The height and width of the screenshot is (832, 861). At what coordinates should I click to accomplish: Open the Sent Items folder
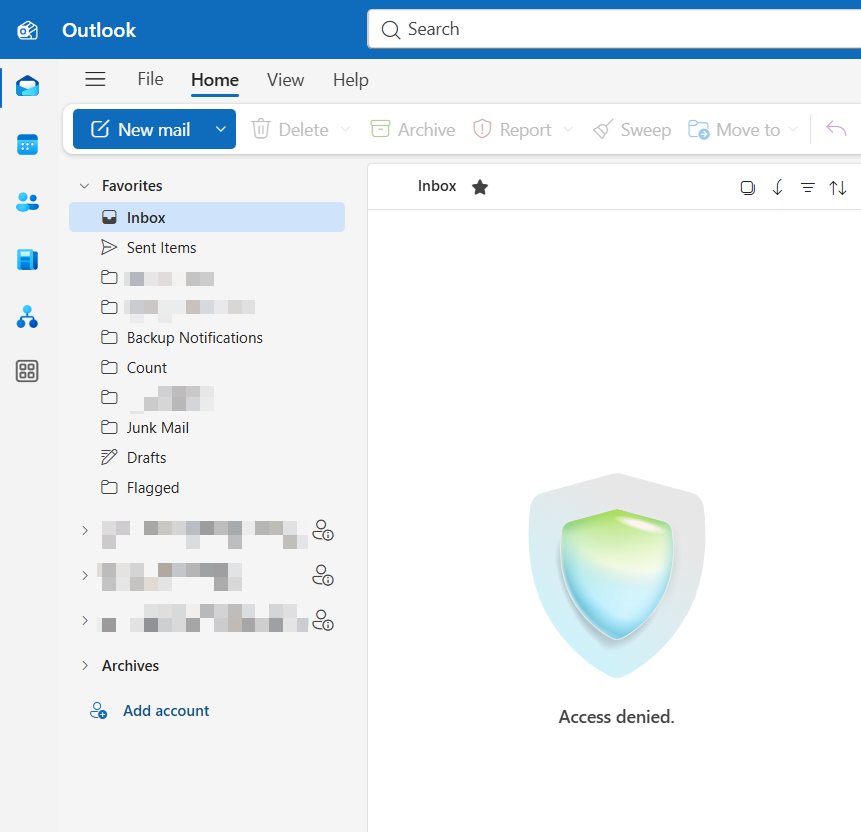click(x=207, y=248)
